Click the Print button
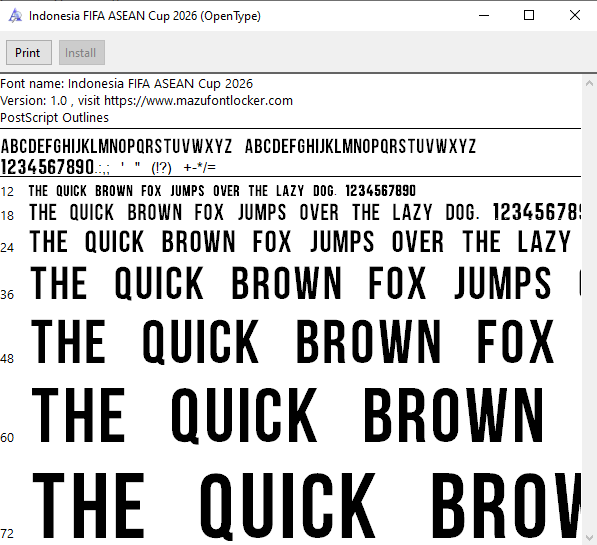Image resolution: width=597 pixels, height=545 pixels. point(29,53)
